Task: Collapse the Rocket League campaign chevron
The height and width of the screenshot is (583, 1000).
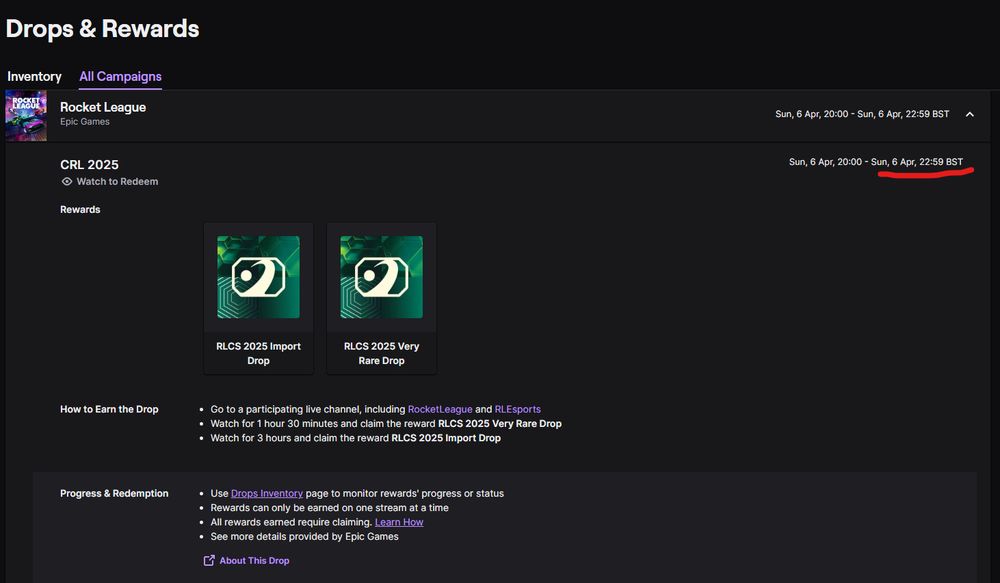Action: point(970,114)
